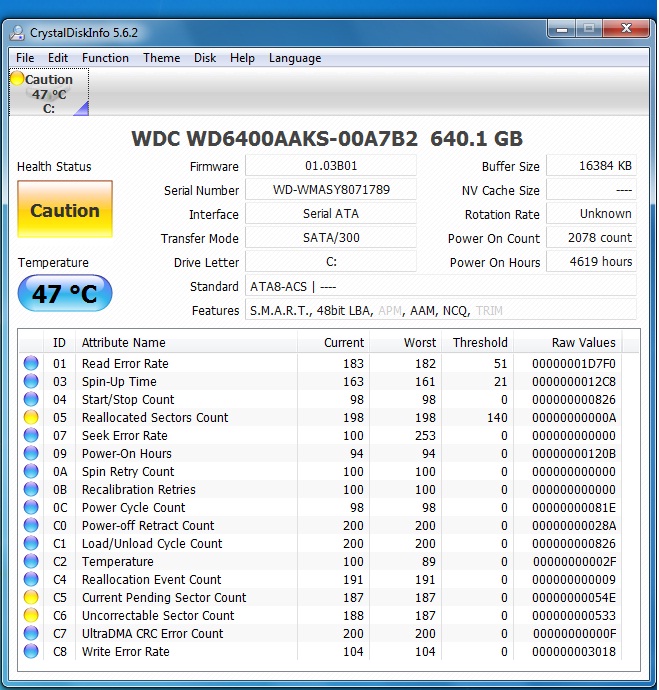
Task: Click the blue status icon for Write Error Rate
Action: 31,652
